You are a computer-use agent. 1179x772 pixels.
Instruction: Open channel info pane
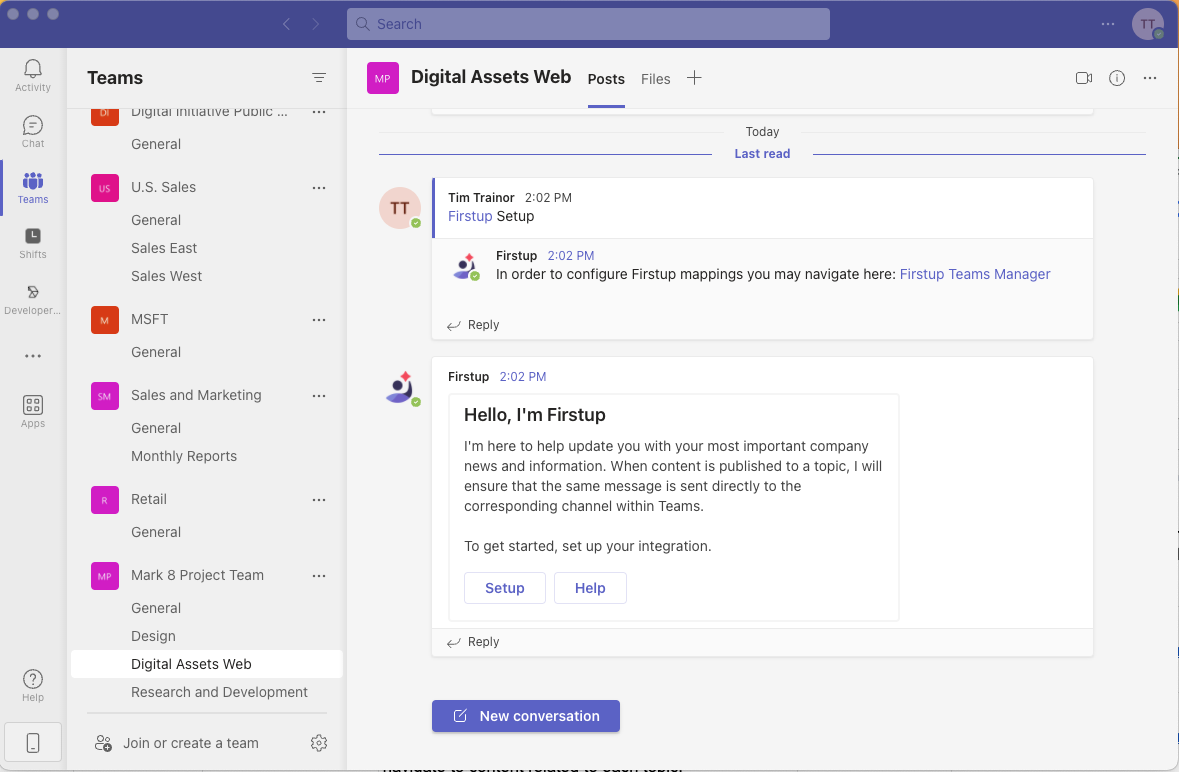(x=1117, y=78)
